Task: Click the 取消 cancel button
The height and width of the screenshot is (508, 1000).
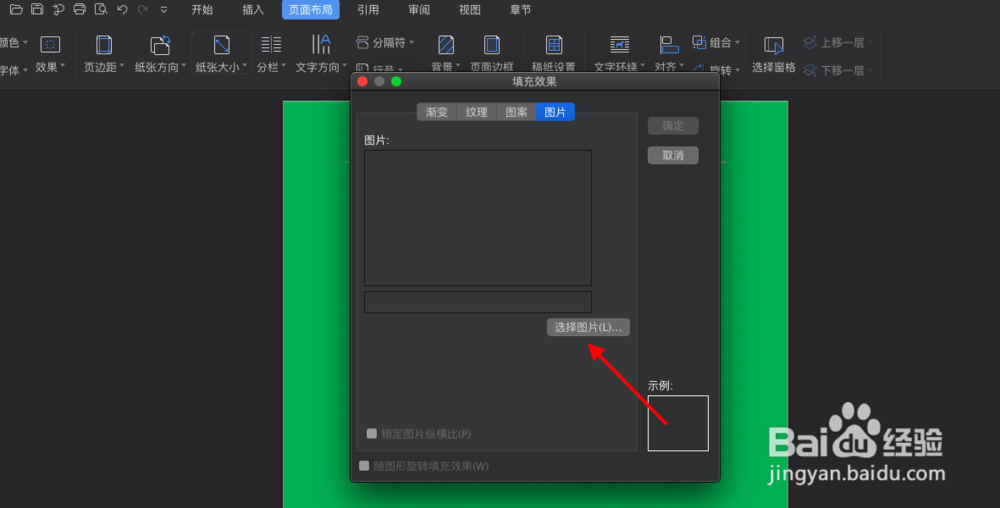Action: (x=673, y=156)
